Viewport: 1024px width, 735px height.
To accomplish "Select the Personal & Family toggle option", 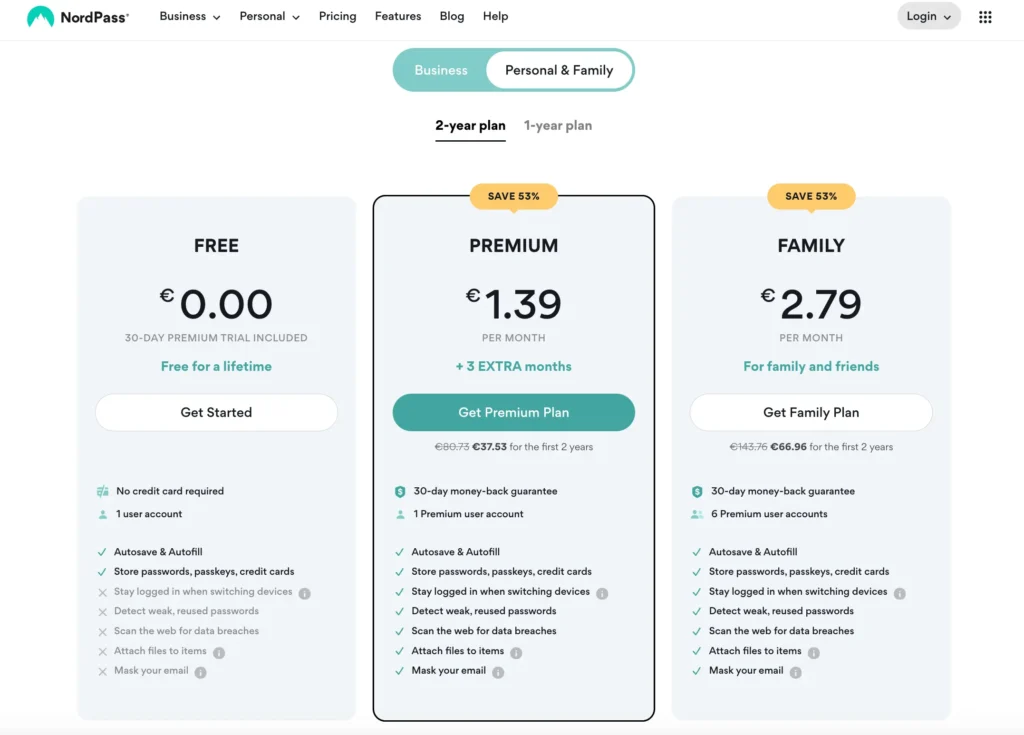I will point(559,70).
